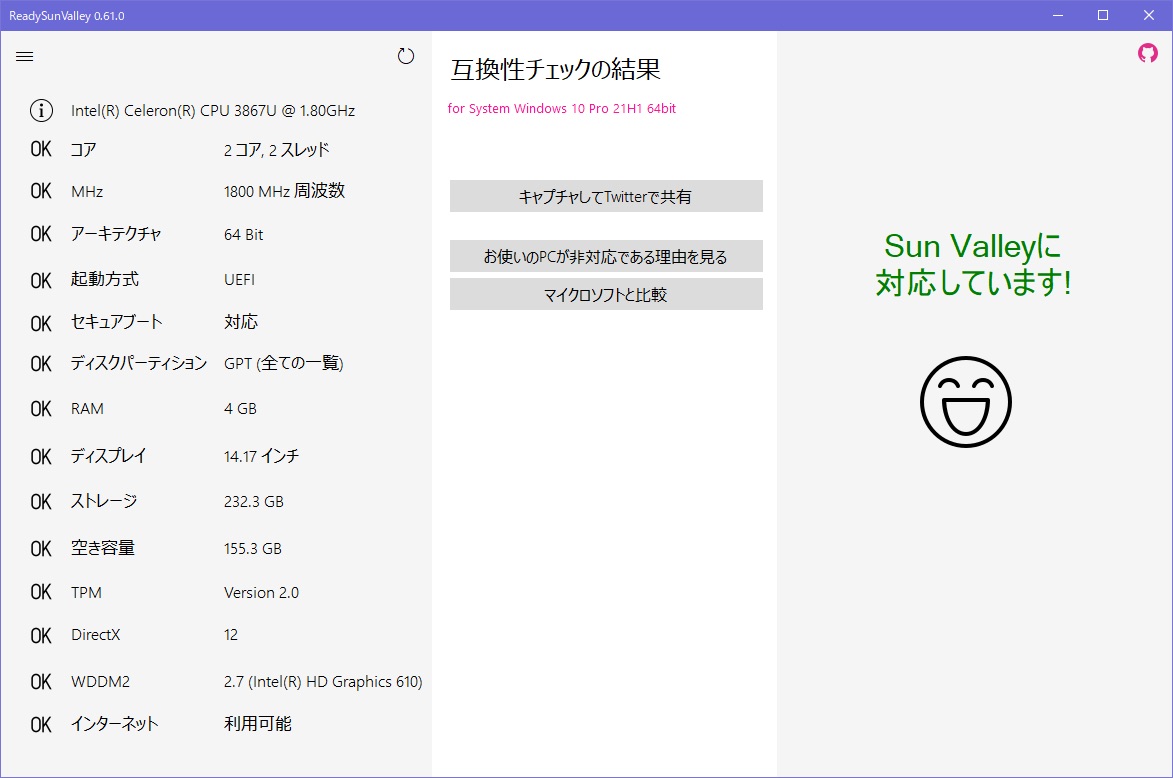
Task: Click the CPU info icon
Action: click(x=41, y=111)
